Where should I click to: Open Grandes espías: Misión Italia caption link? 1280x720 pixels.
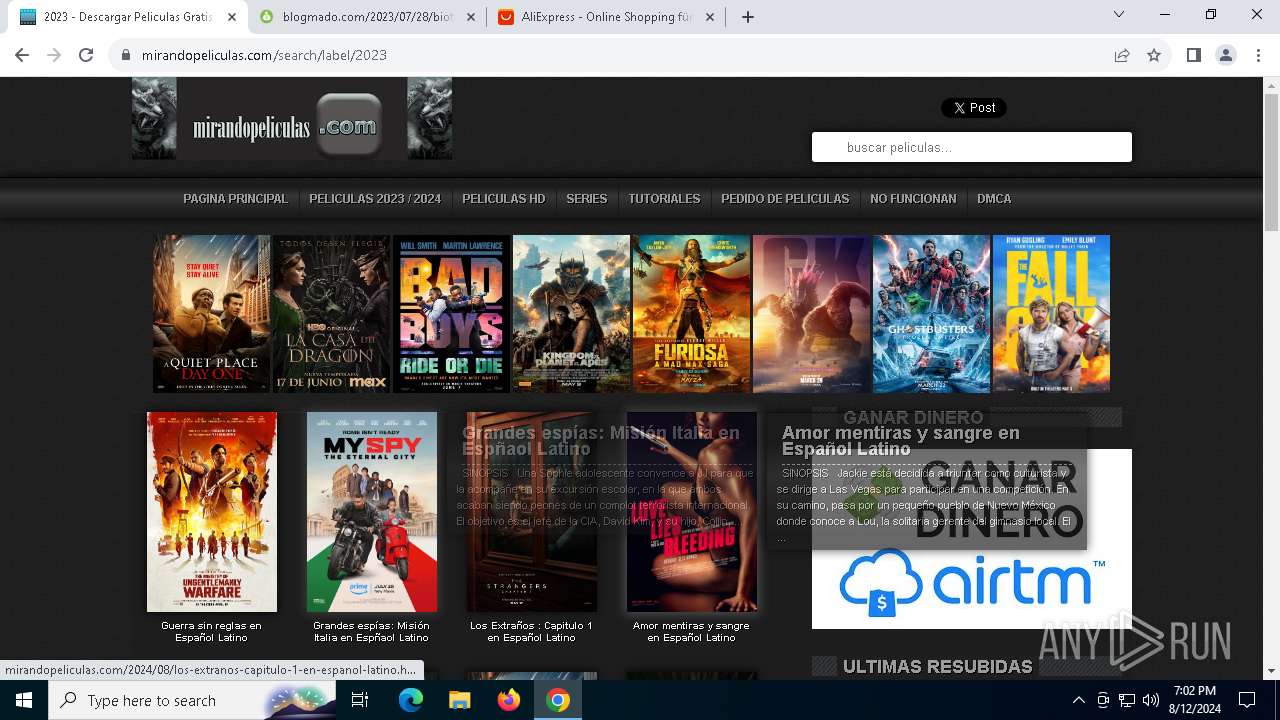click(x=371, y=631)
